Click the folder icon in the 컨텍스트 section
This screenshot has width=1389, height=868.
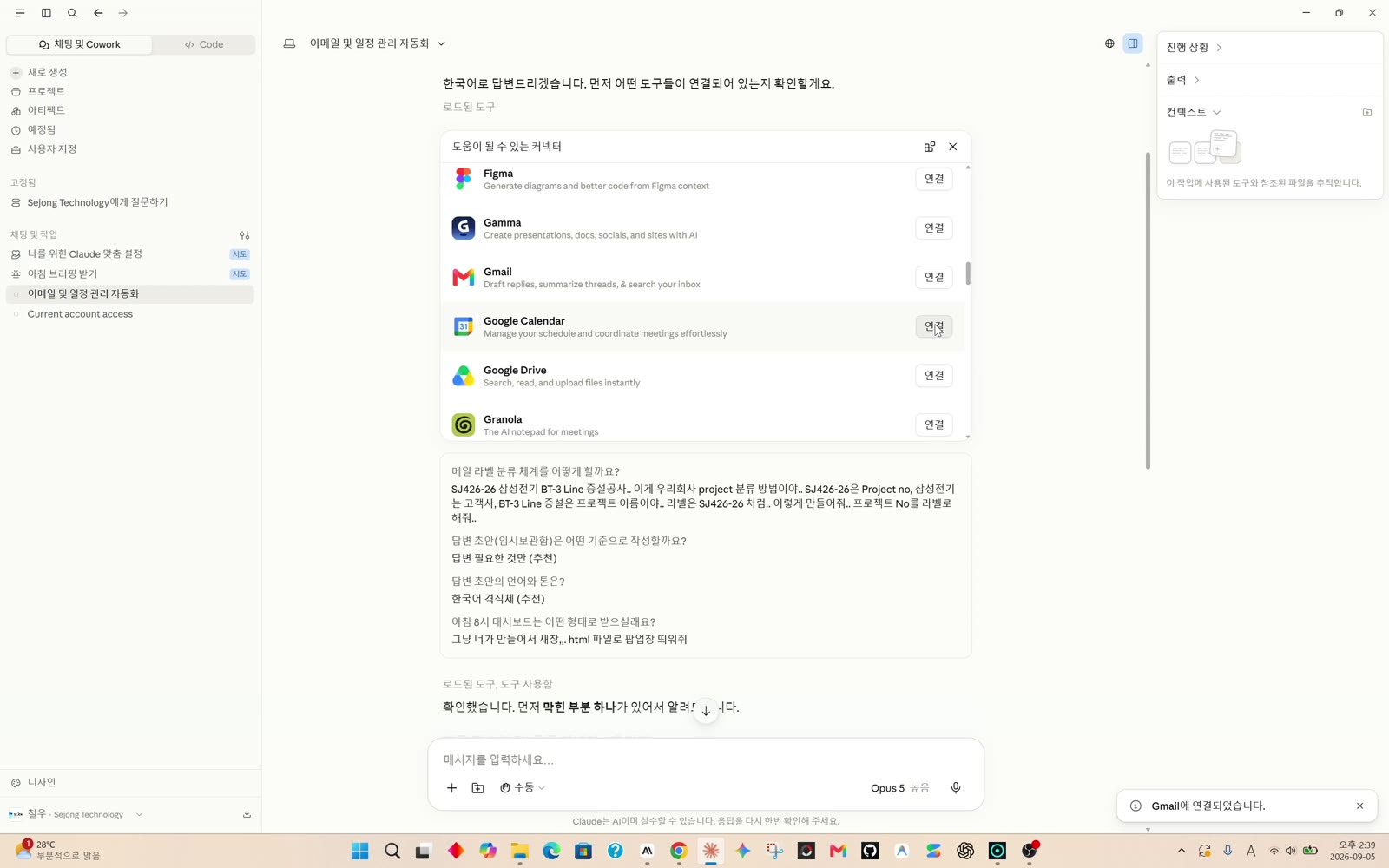tap(1367, 112)
